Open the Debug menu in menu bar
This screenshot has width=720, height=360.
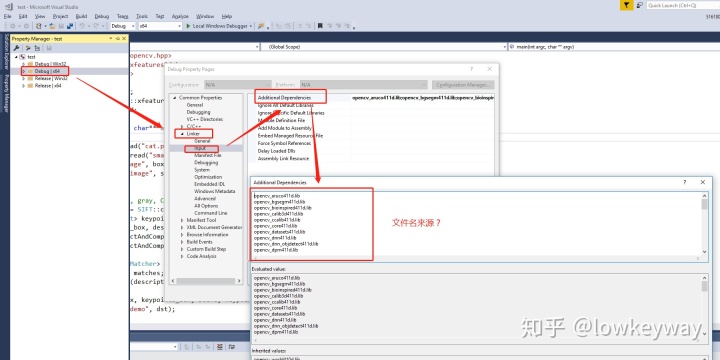click(101, 16)
